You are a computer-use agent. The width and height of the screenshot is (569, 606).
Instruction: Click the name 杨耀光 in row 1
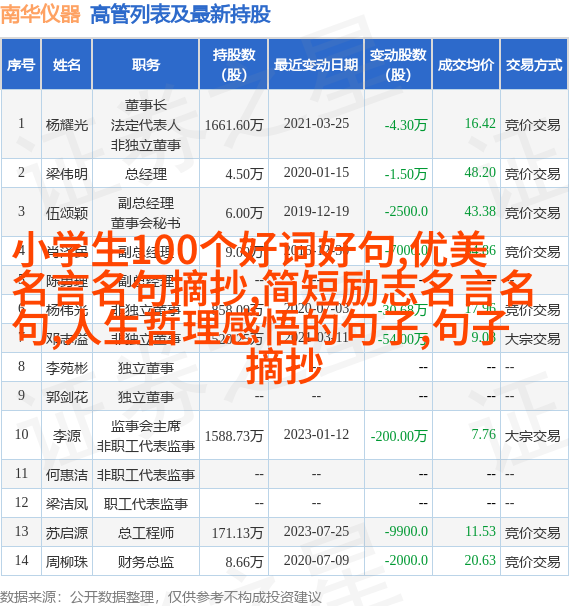(67, 125)
